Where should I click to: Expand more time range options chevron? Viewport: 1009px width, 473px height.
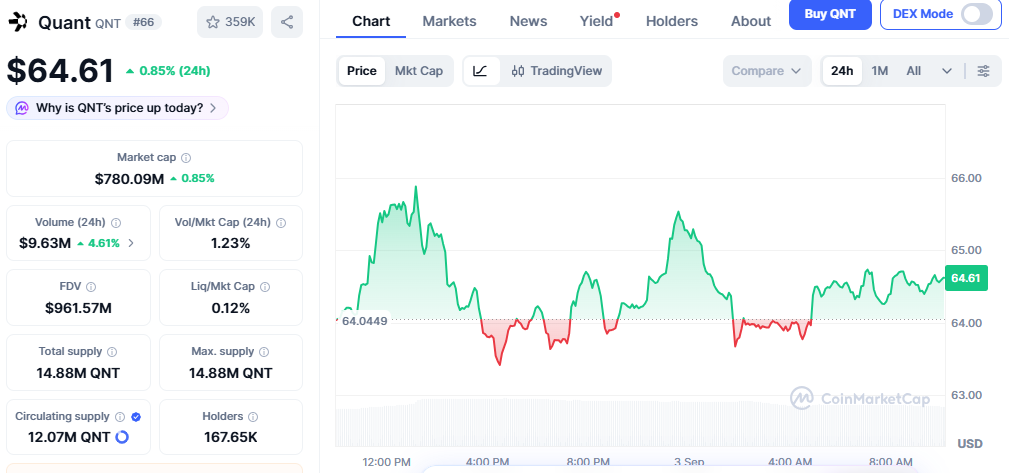click(947, 71)
